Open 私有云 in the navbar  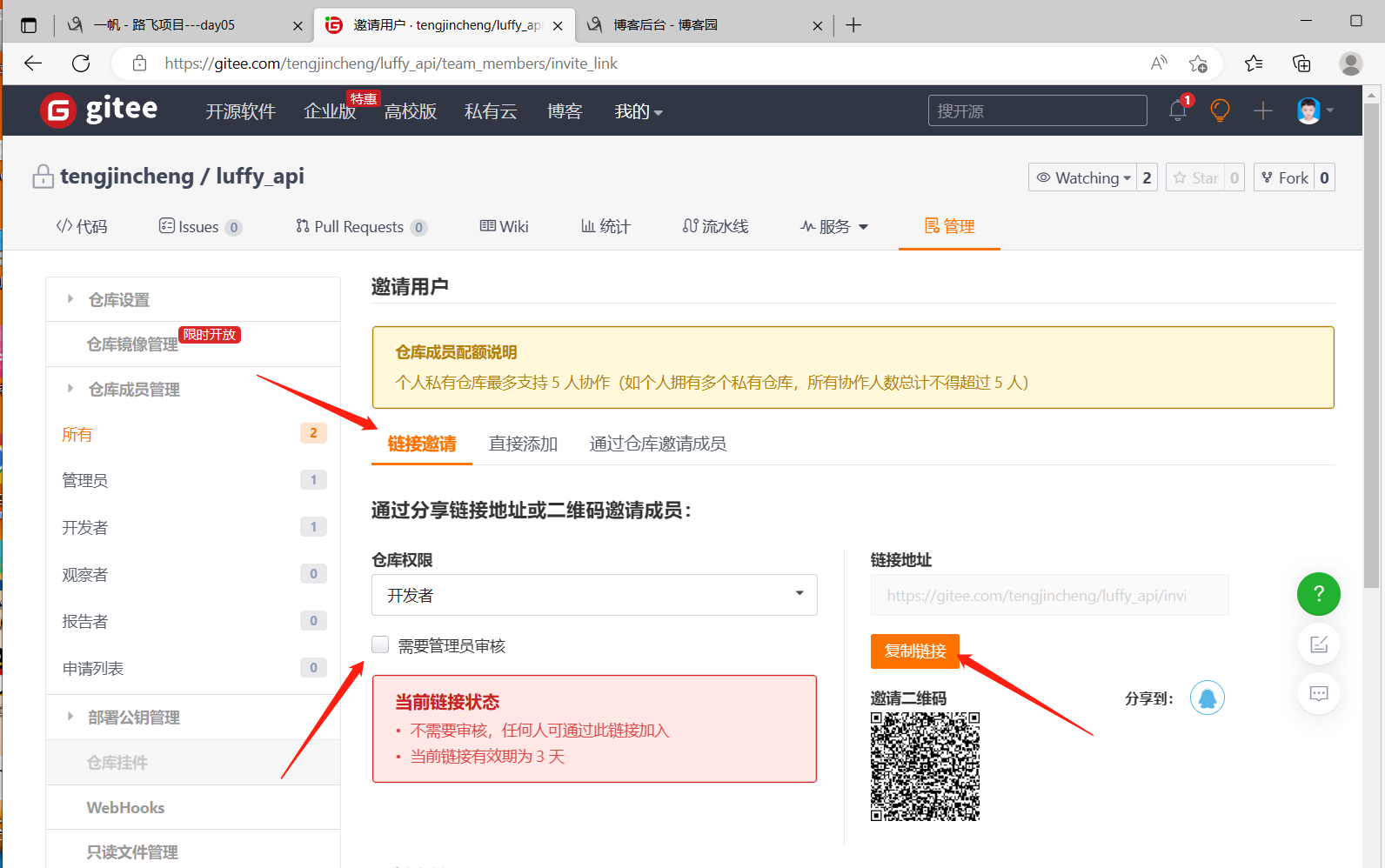(491, 111)
